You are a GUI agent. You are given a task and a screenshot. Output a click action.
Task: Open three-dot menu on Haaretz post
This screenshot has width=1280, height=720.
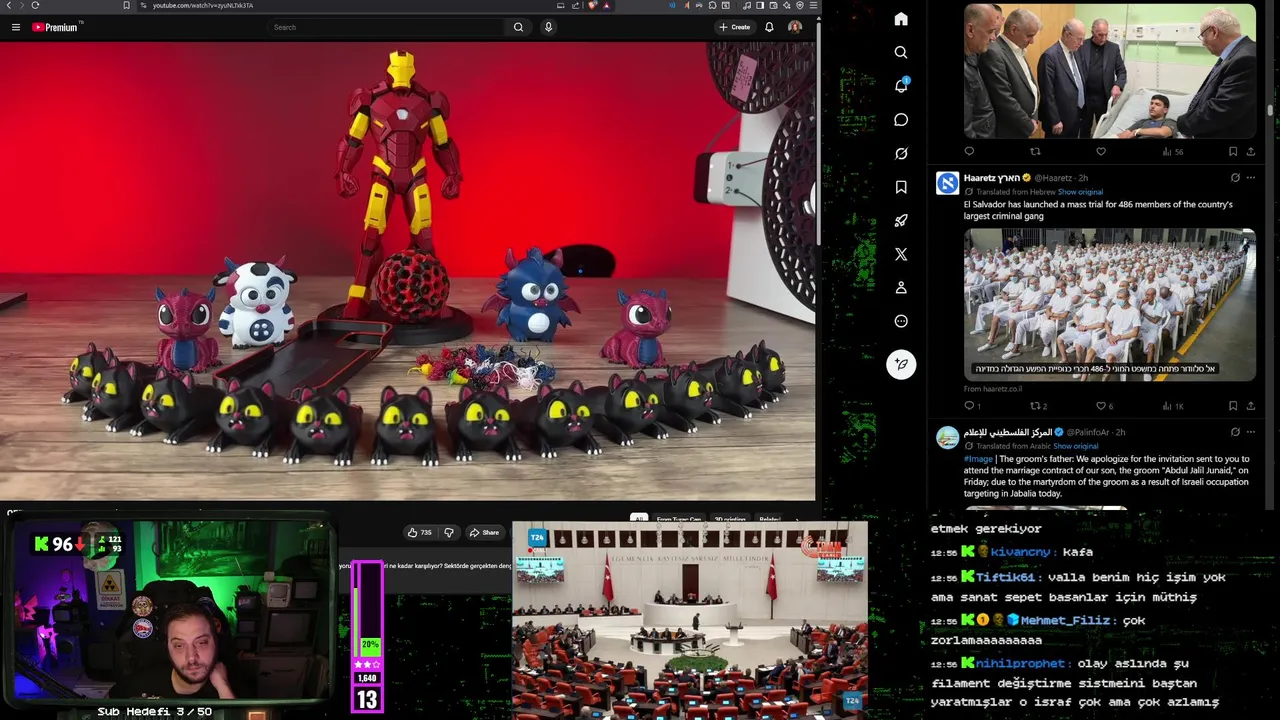(1250, 178)
